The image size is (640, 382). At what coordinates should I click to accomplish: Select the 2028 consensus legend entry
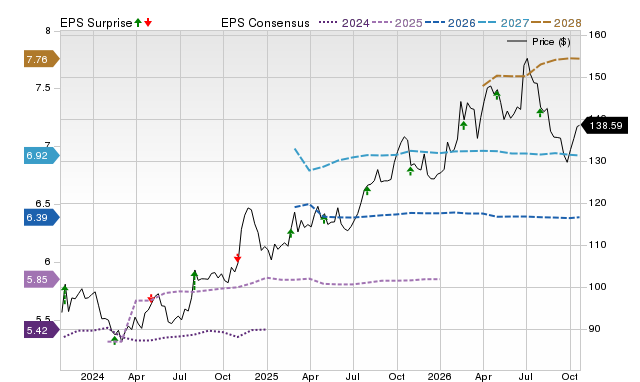[556, 23]
